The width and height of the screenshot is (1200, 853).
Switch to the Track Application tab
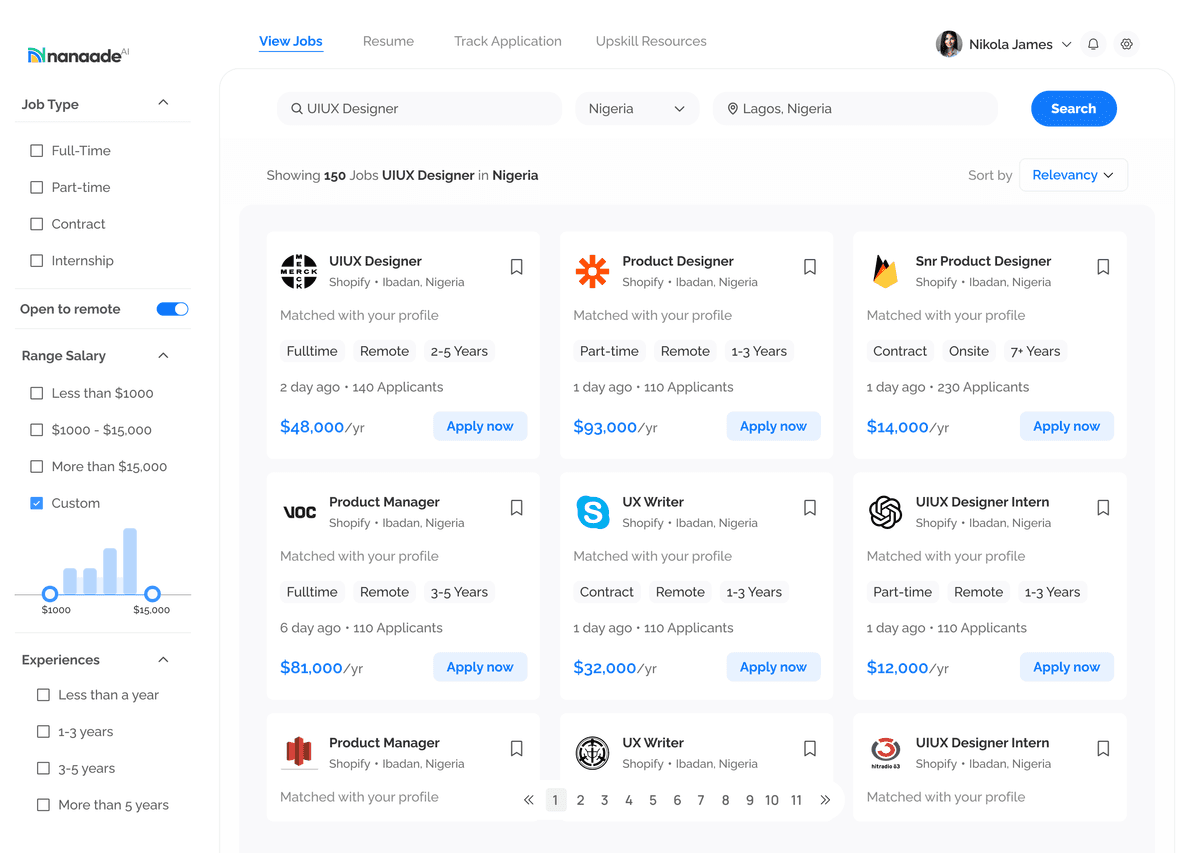(x=507, y=41)
